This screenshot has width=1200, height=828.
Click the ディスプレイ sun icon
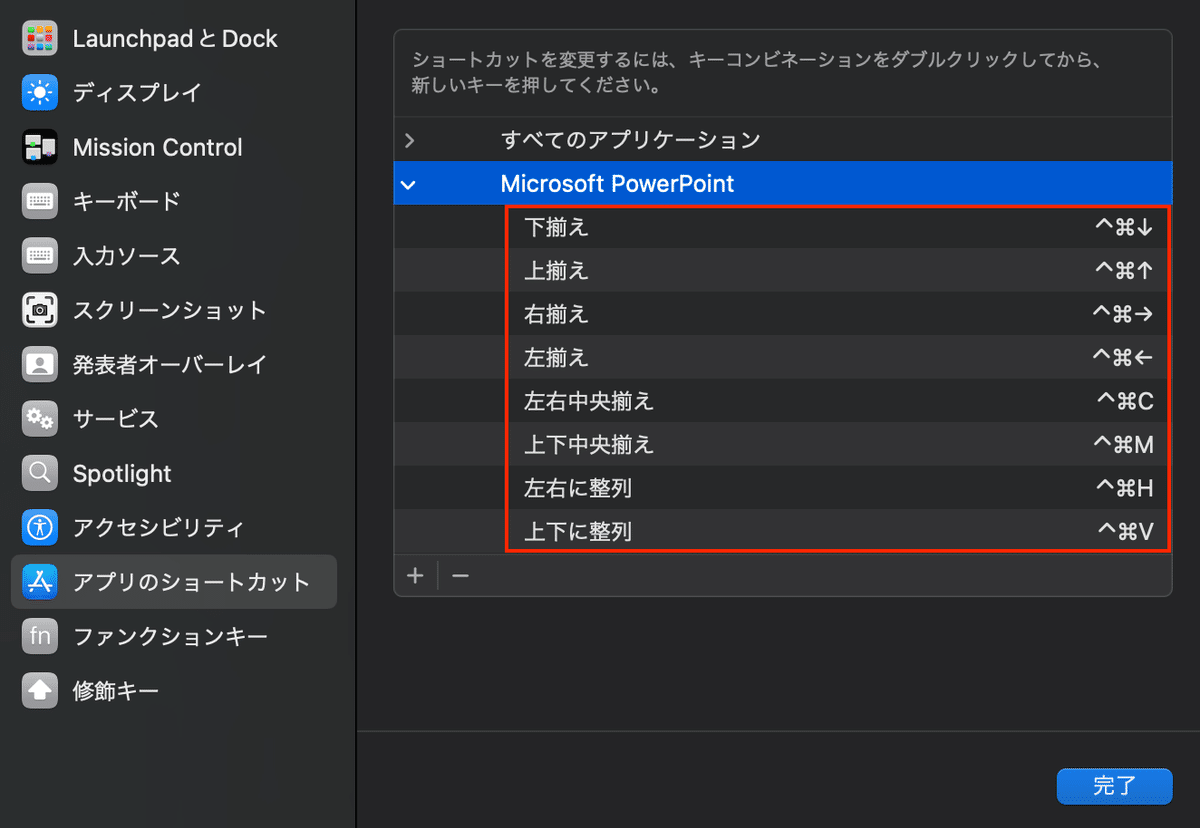click(40, 93)
